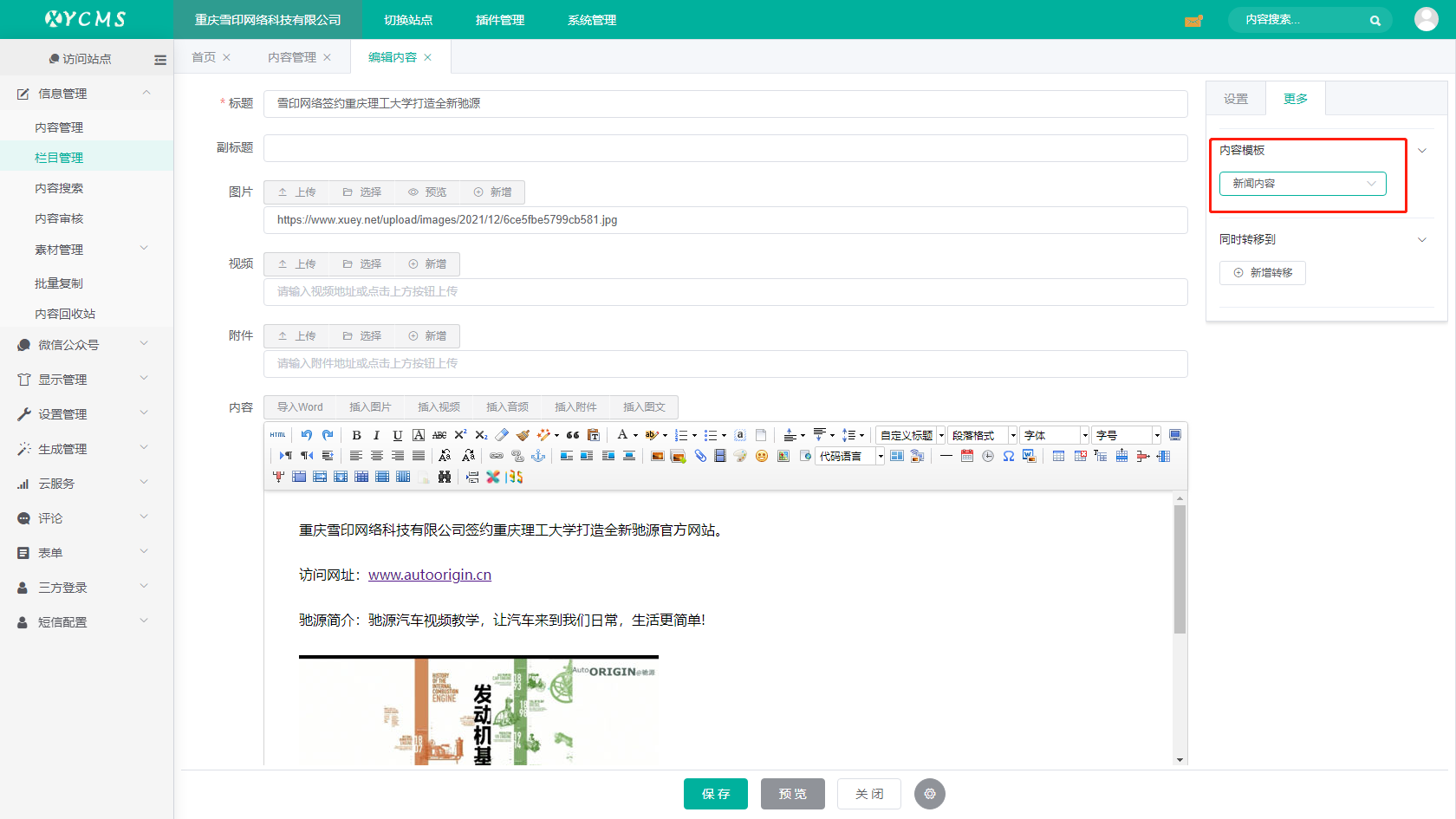Viewport: 1456px width, 819px height.
Task: Insert horizontal rule line icon
Action: [x=946, y=456]
